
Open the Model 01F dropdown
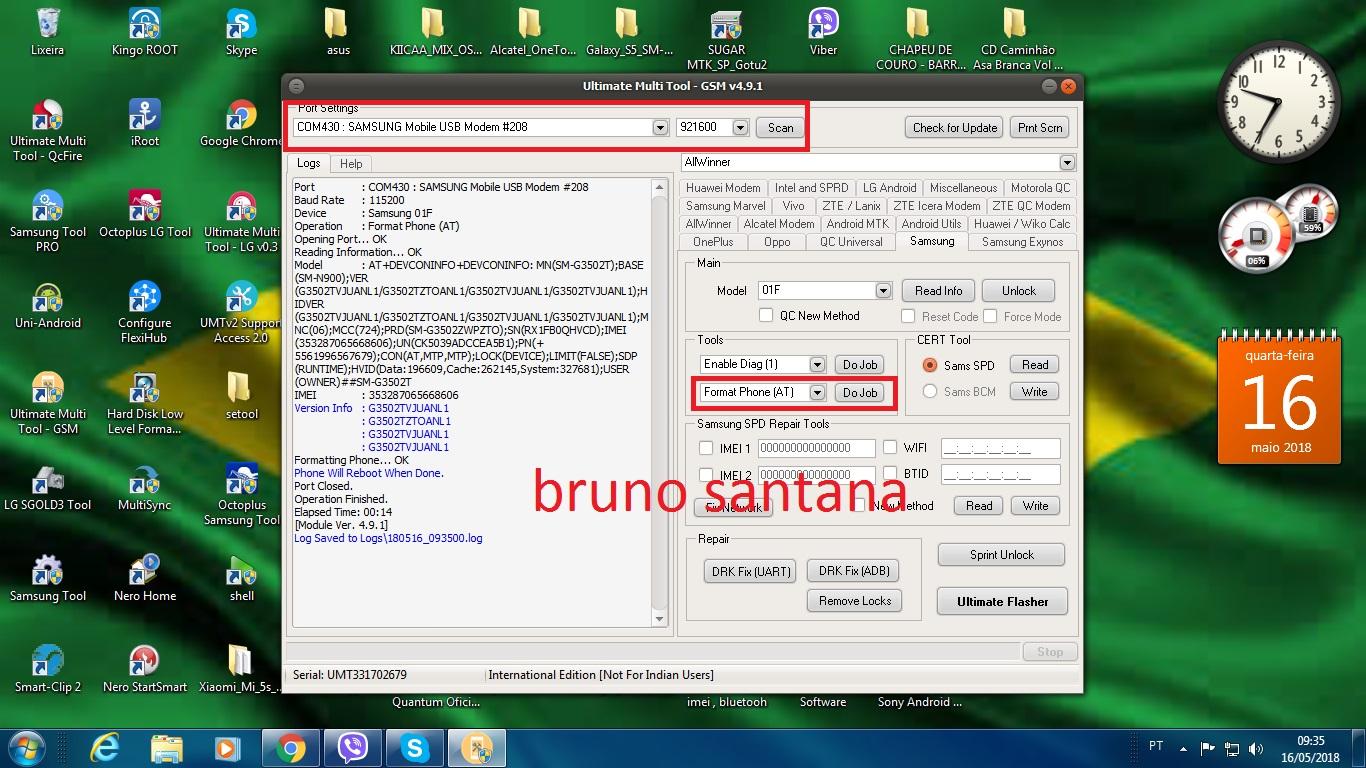883,291
